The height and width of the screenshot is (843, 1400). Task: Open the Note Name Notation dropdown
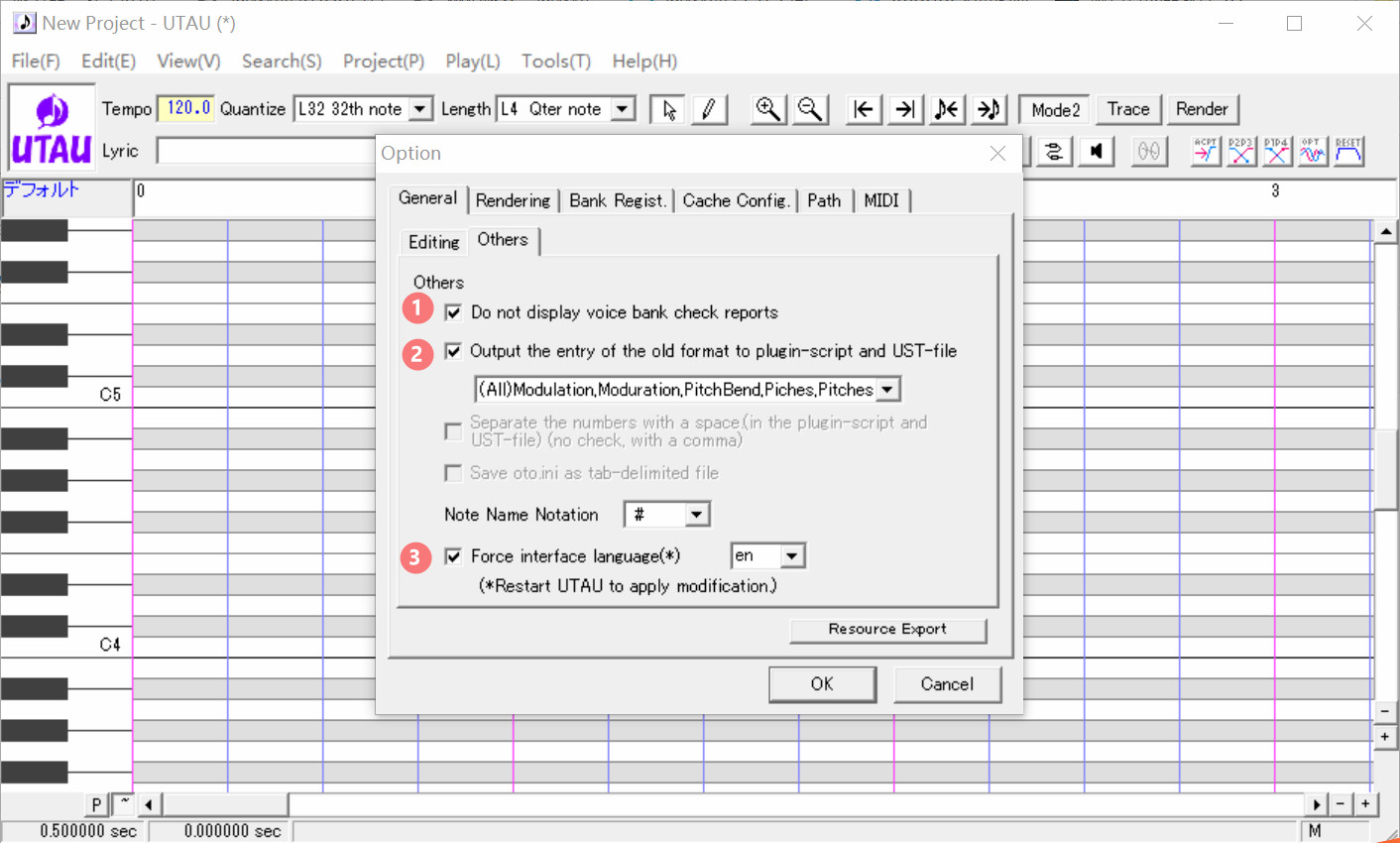pos(697,515)
